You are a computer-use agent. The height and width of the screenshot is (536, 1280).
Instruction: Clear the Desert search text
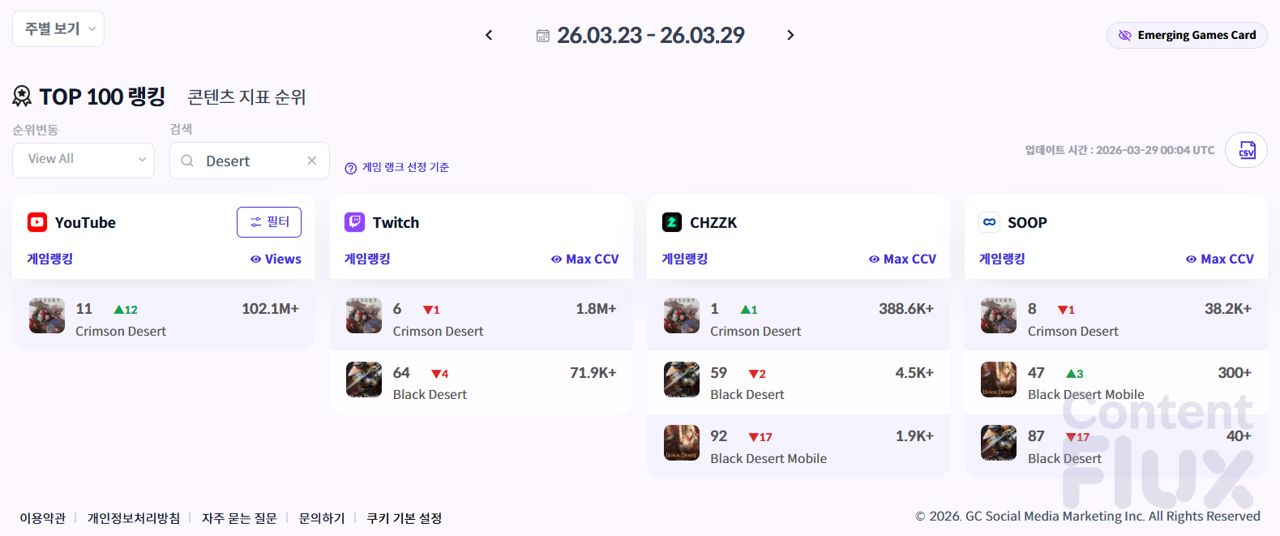pyautogui.click(x=312, y=161)
